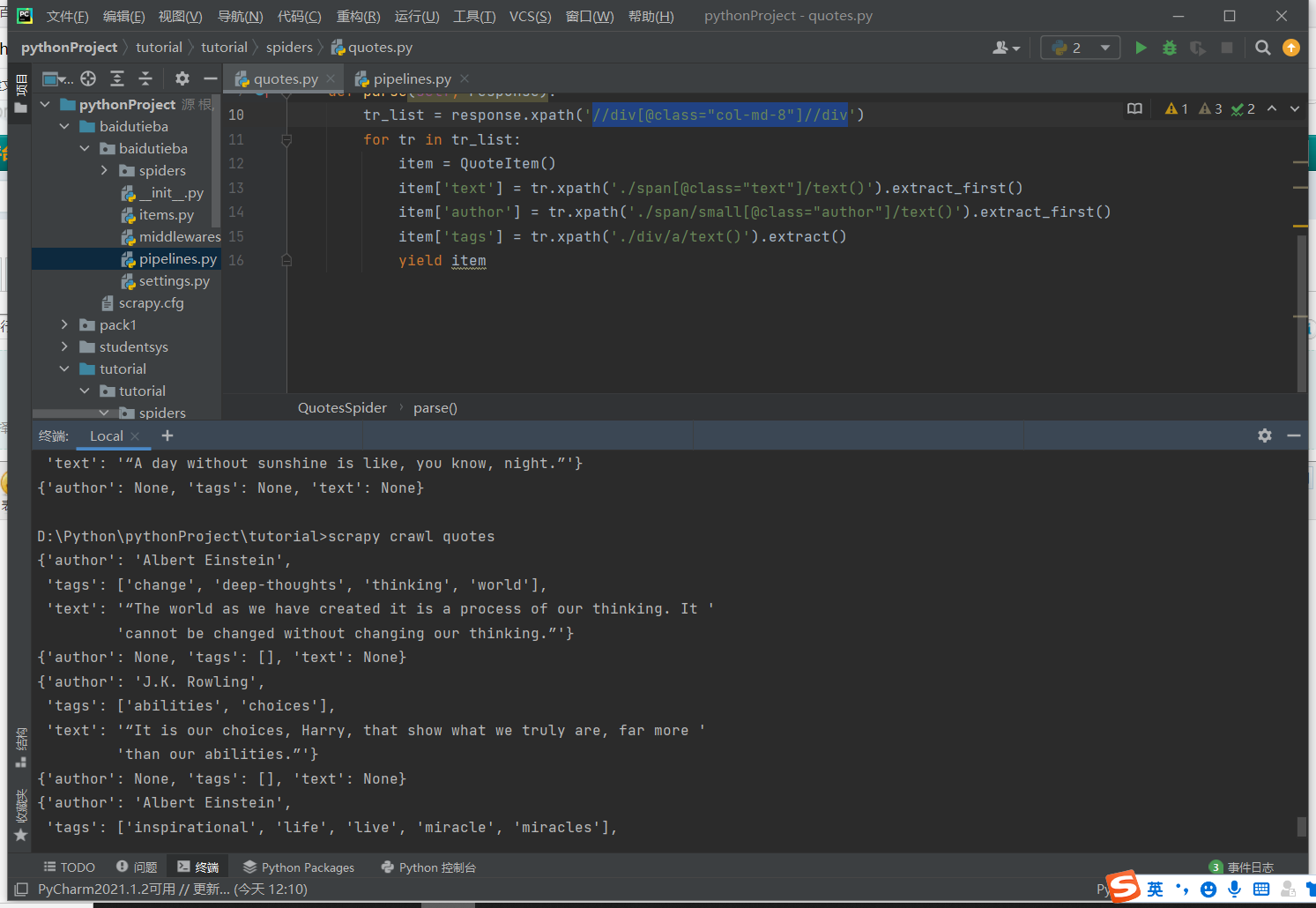
Task: Click the warnings indicator showing 1
Action: coord(1176,108)
